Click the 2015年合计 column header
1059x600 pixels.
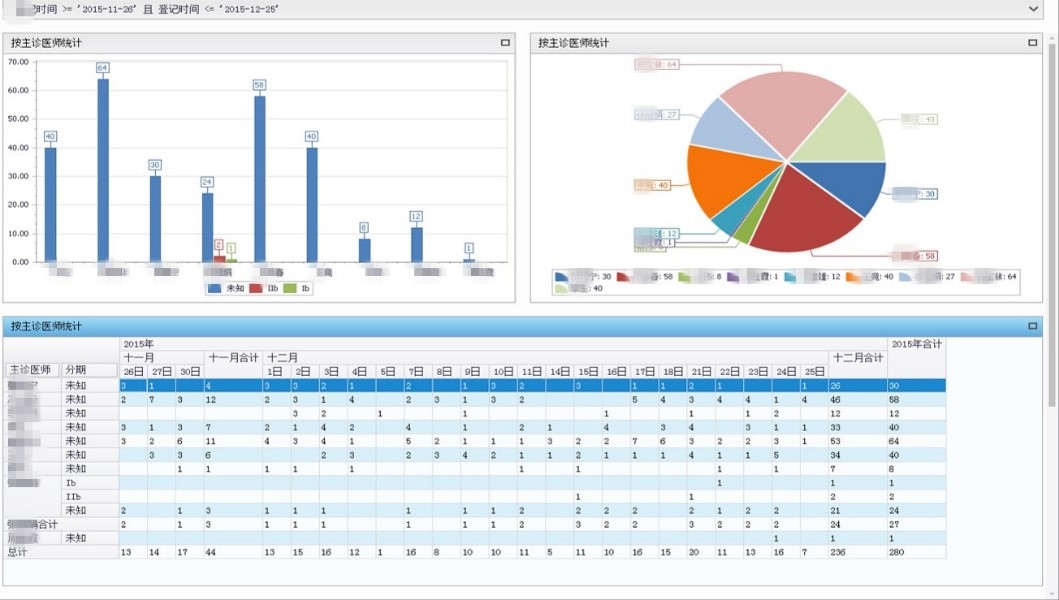(x=915, y=344)
